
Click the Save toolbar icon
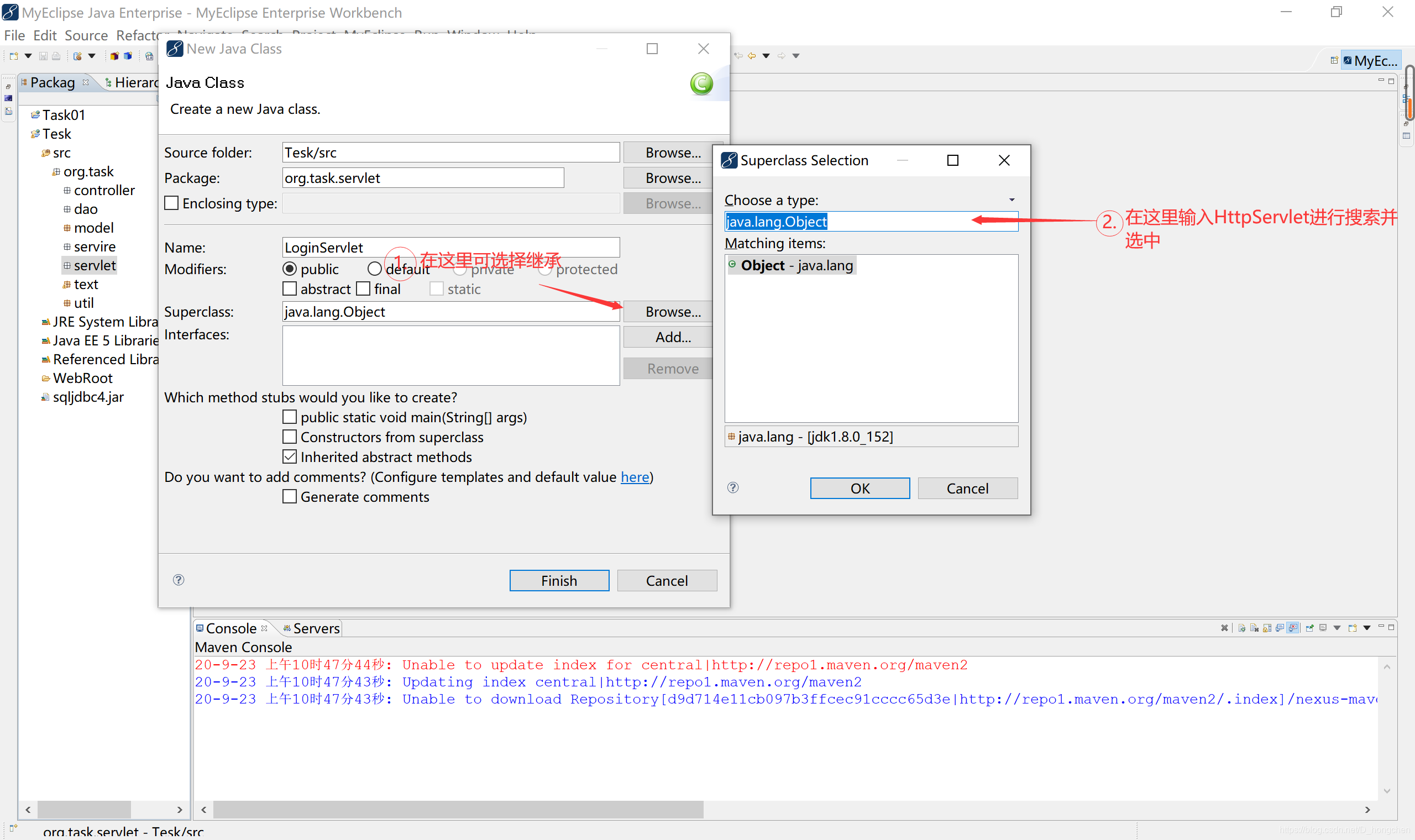click(43, 56)
